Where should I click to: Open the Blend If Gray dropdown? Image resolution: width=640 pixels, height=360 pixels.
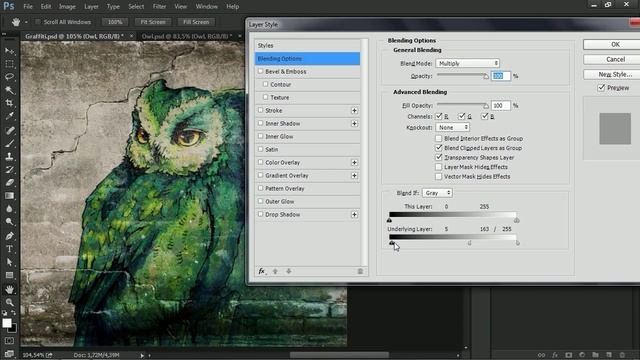pos(437,193)
